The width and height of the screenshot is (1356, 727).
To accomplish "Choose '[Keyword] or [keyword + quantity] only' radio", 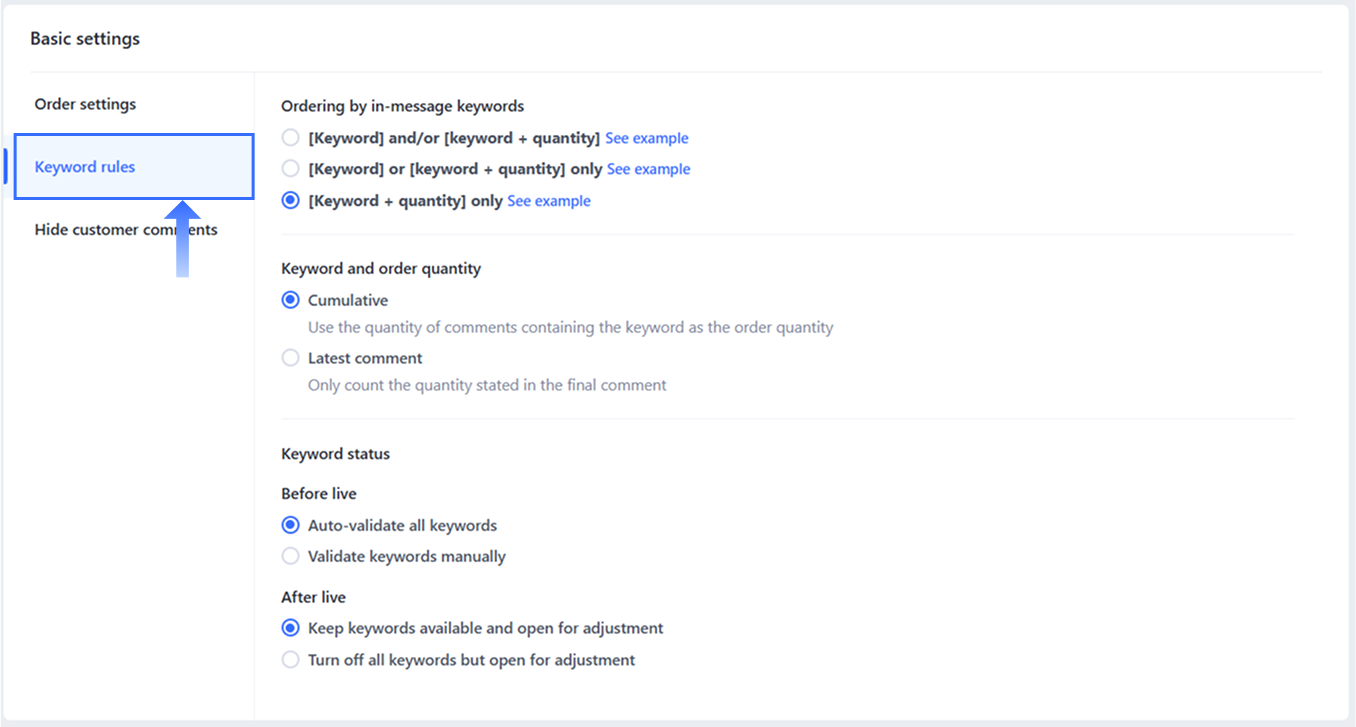I will click(291, 169).
